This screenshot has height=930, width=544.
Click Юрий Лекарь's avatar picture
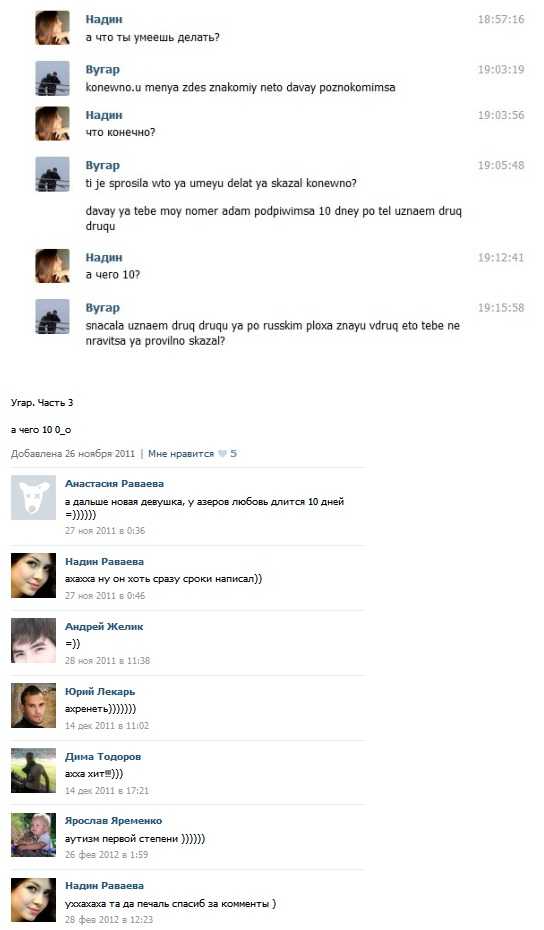click(33, 706)
